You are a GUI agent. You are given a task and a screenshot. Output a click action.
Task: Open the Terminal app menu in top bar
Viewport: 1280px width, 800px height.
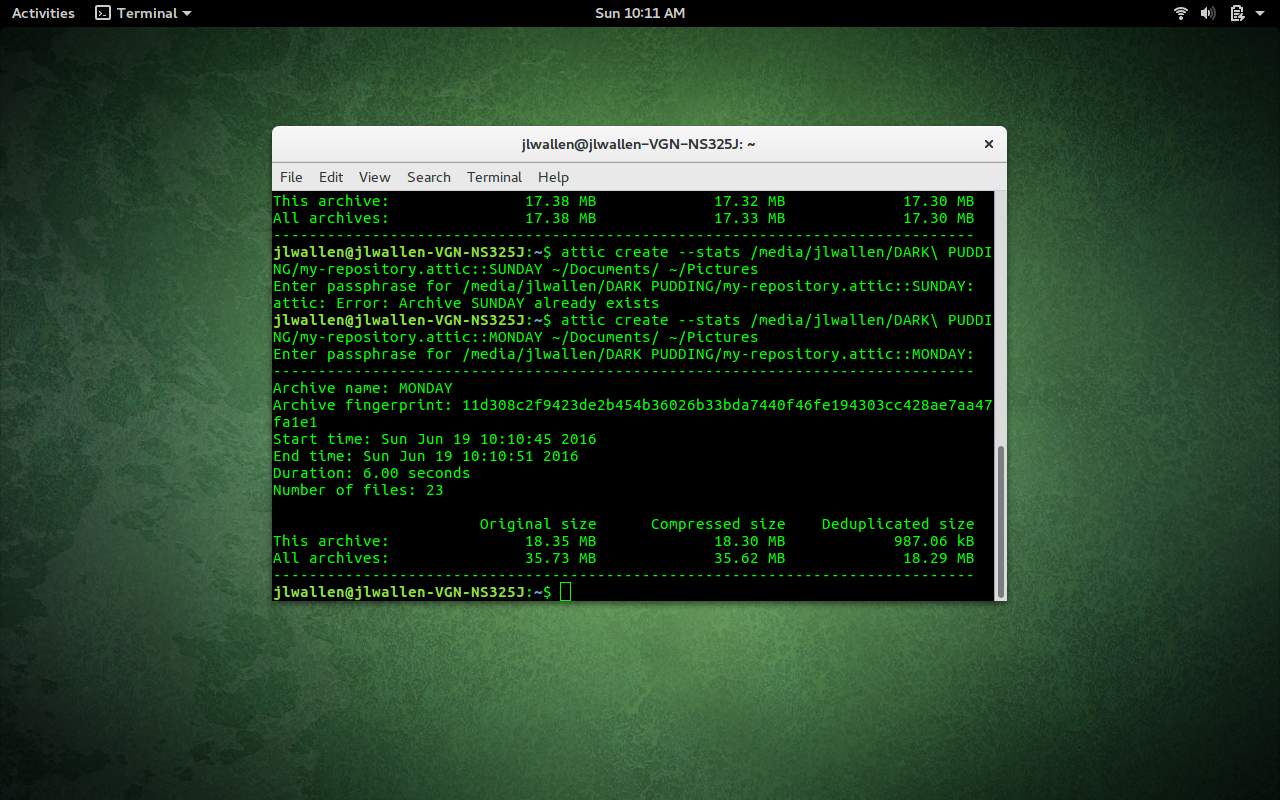[x=143, y=13]
